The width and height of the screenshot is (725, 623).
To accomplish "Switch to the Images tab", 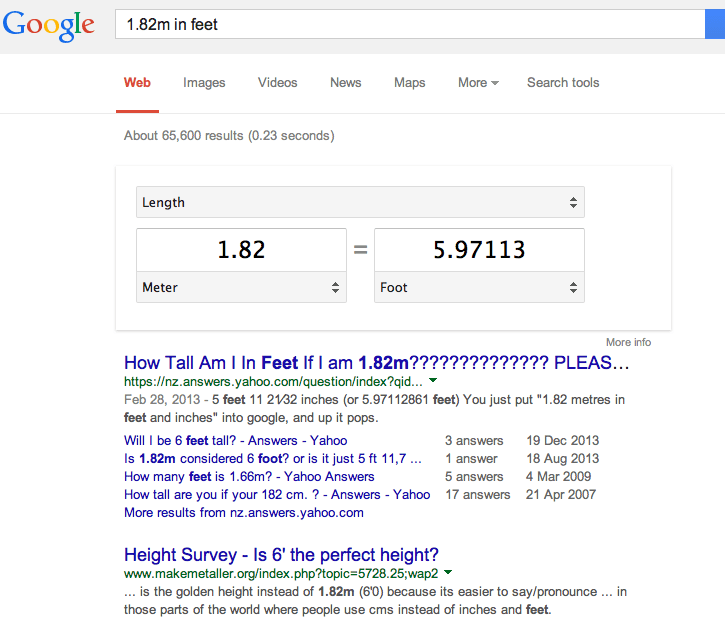I will coord(204,83).
